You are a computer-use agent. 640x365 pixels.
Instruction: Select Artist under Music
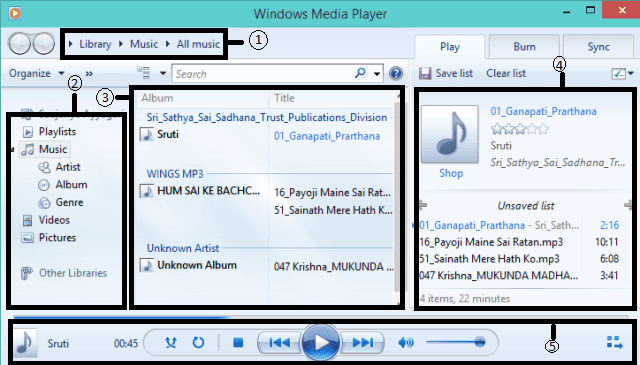(x=68, y=167)
